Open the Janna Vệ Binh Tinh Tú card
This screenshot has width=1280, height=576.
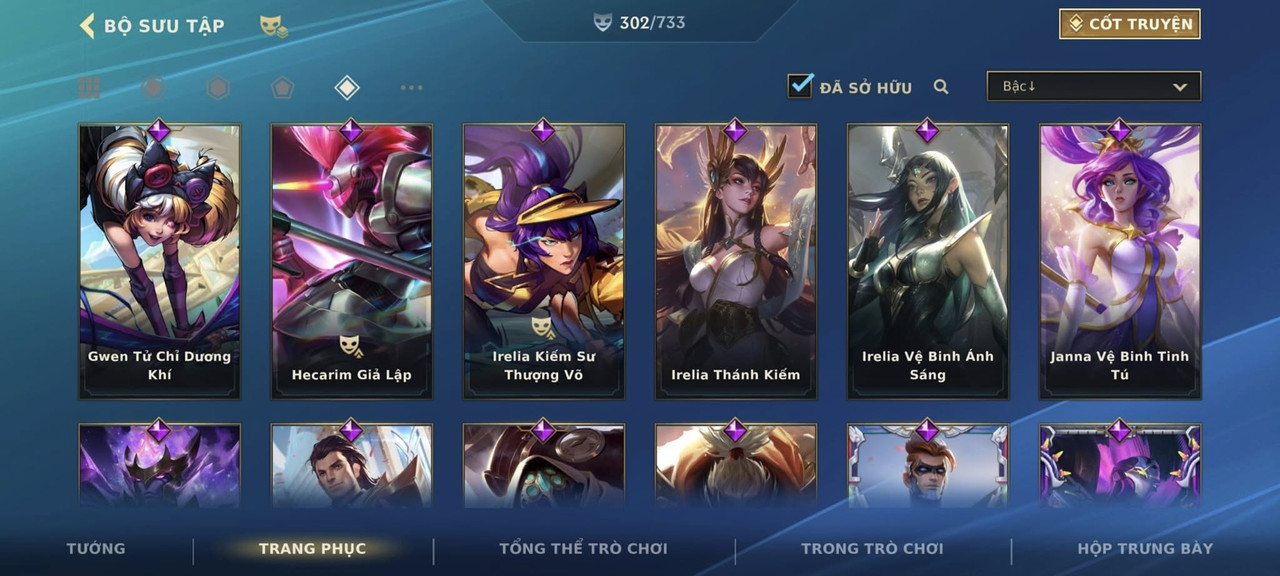[x=1120, y=261]
